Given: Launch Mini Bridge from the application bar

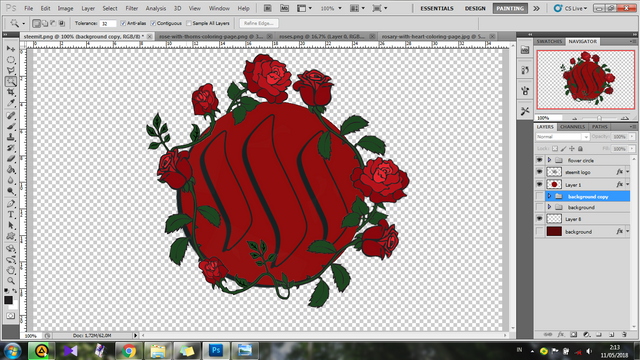Looking at the screenshot, I should [x=284, y=8].
